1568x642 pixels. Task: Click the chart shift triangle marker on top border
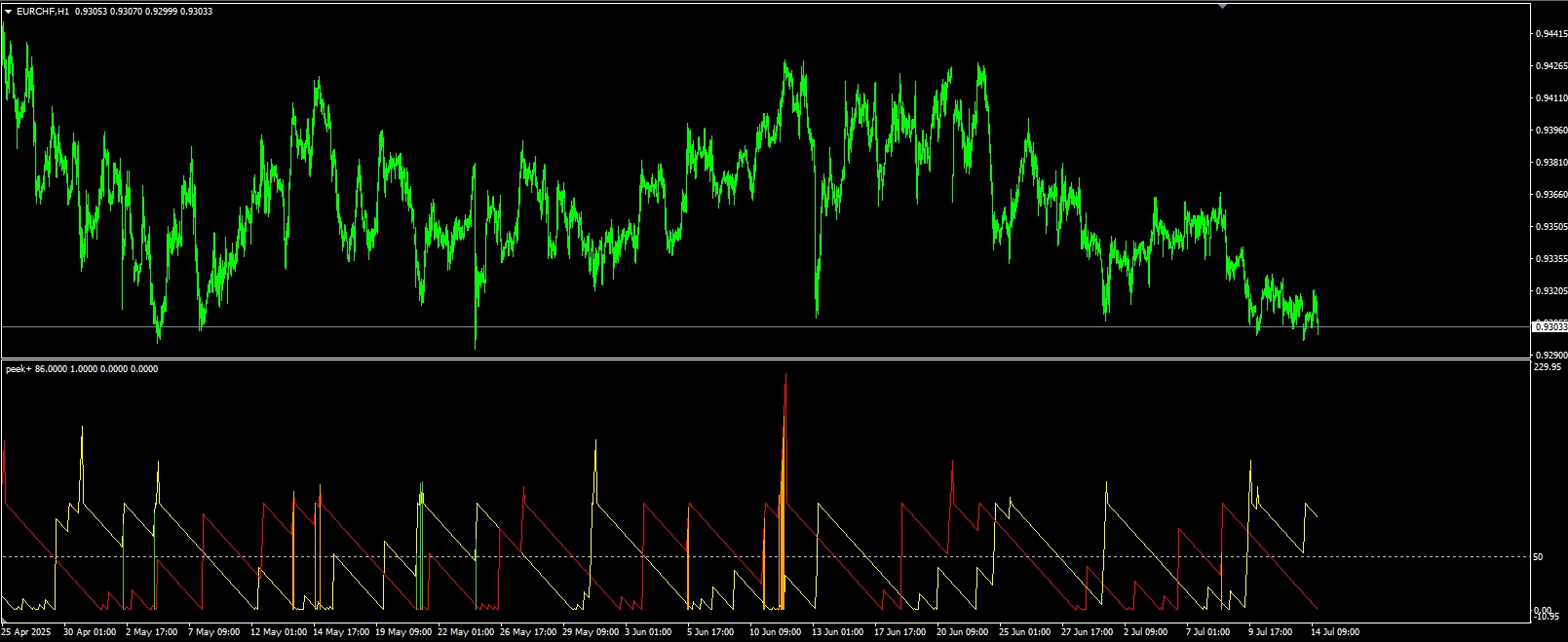(x=1223, y=6)
